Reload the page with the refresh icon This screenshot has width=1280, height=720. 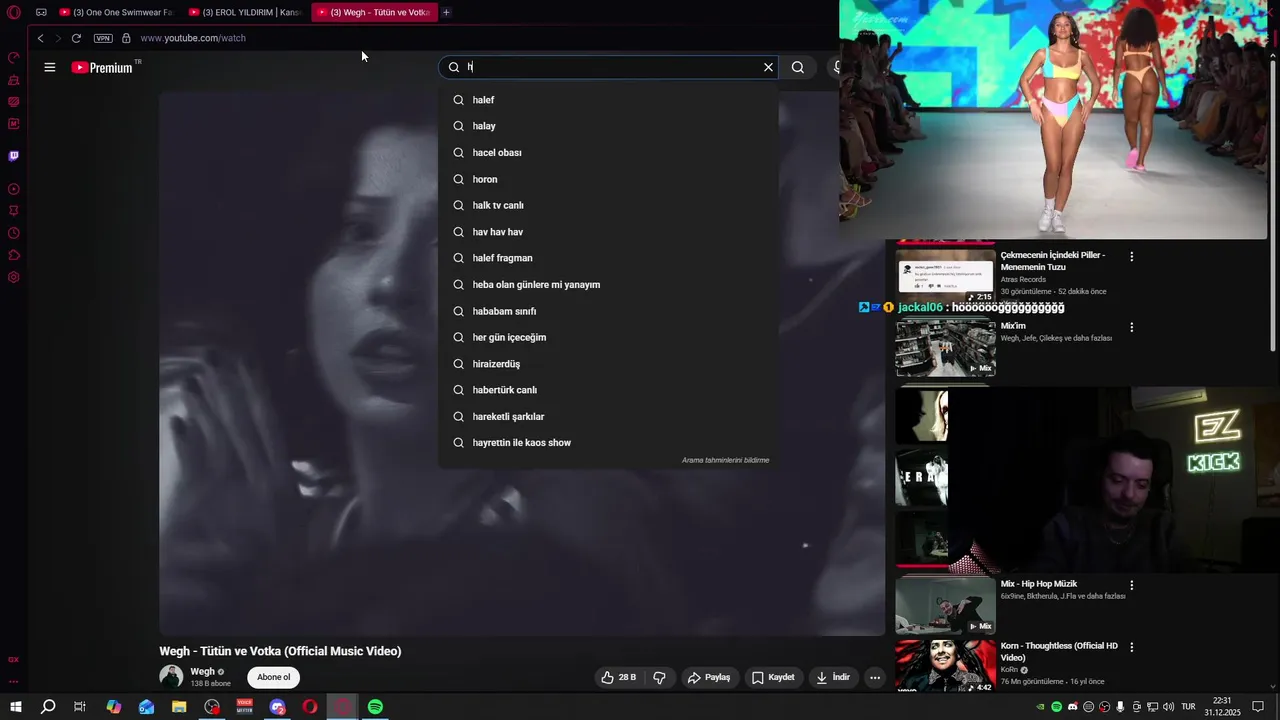pos(76,38)
